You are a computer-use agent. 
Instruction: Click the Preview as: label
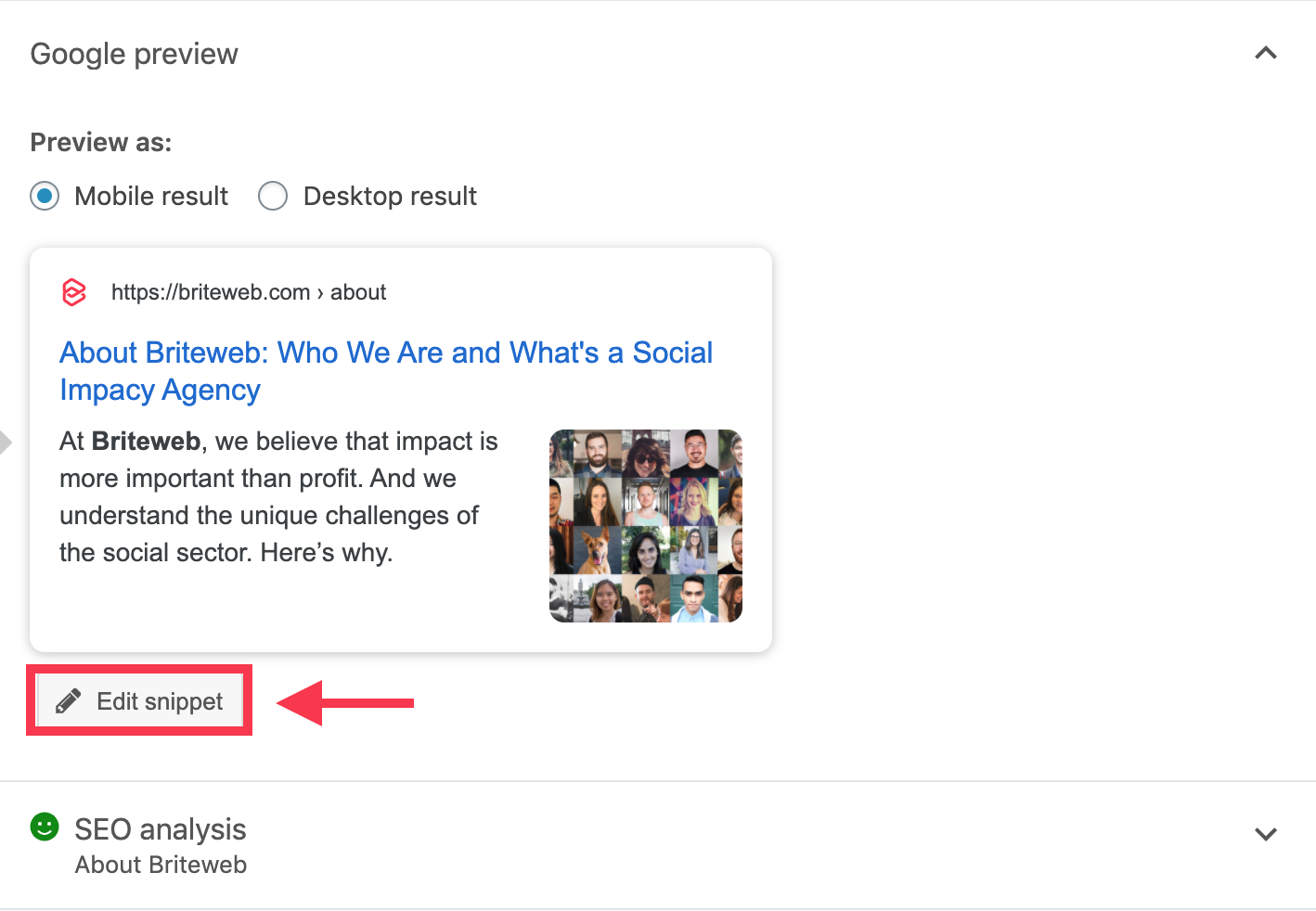tap(101, 143)
